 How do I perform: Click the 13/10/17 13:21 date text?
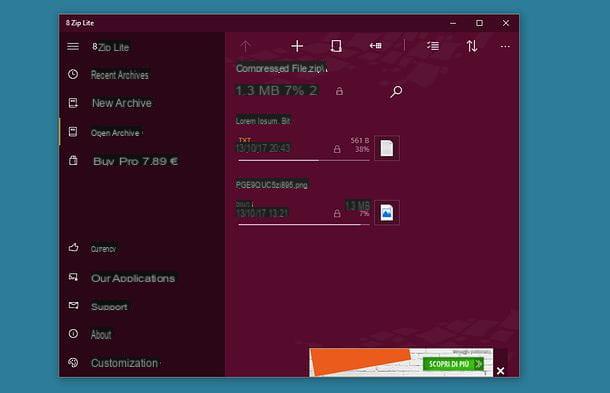pos(262,213)
